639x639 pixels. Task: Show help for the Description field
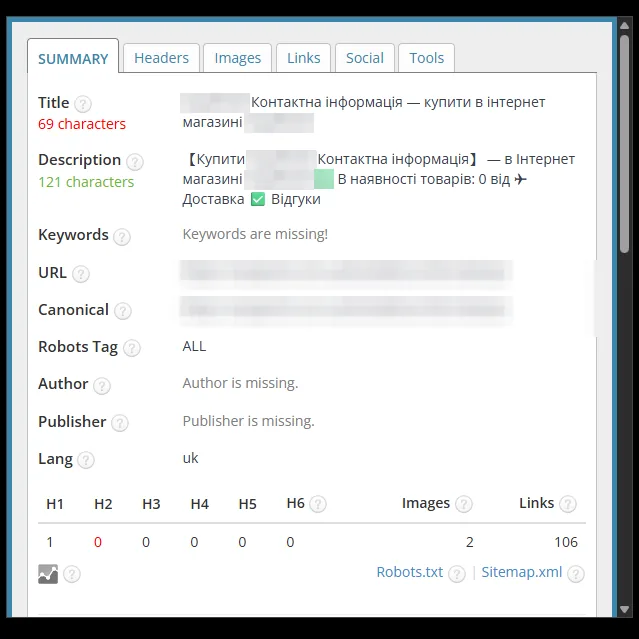click(x=134, y=162)
